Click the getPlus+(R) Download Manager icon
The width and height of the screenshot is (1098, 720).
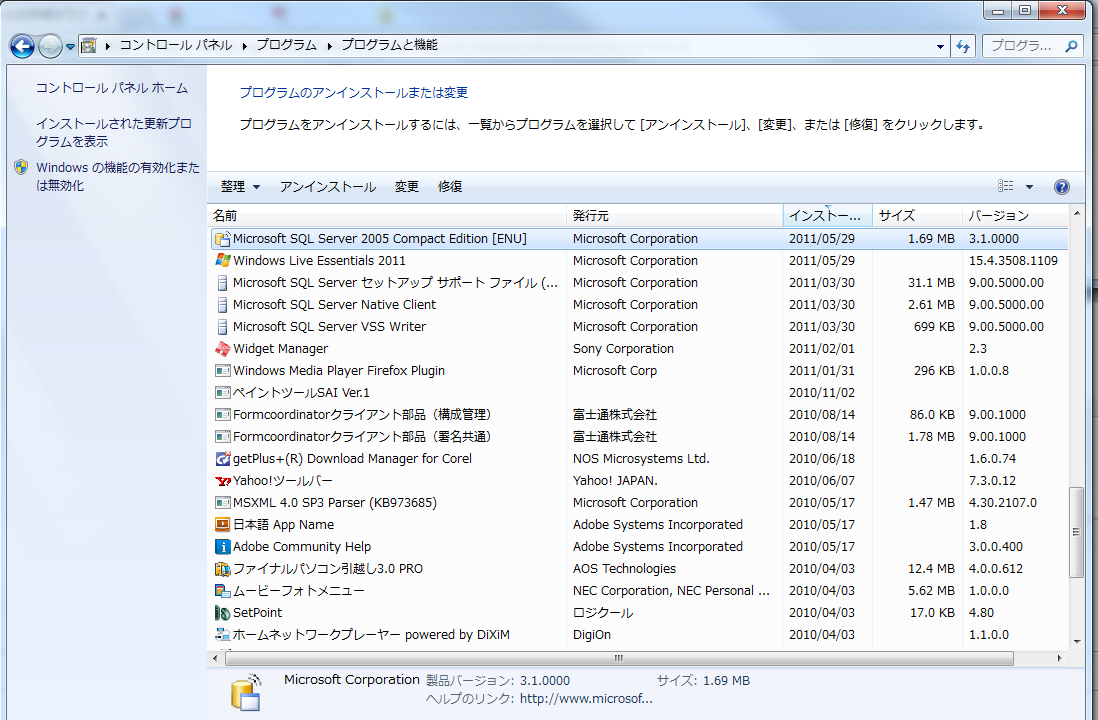(x=223, y=459)
